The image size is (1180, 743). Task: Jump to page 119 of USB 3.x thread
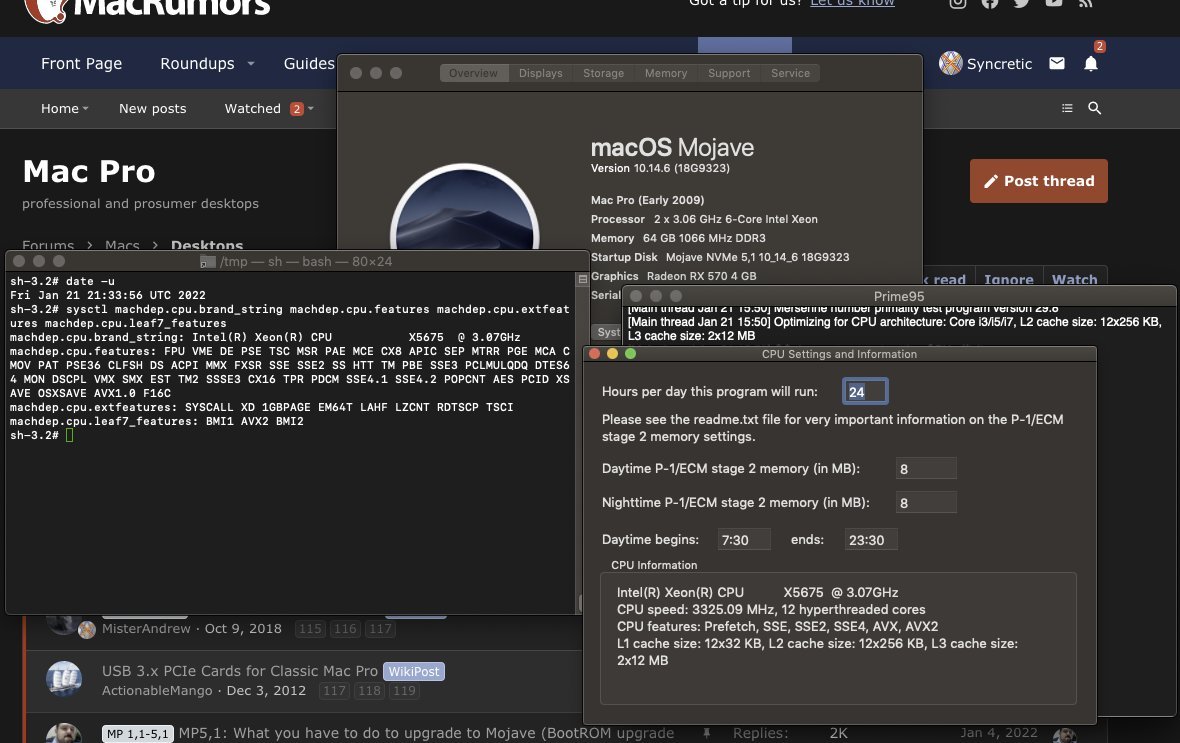point(404,690)
